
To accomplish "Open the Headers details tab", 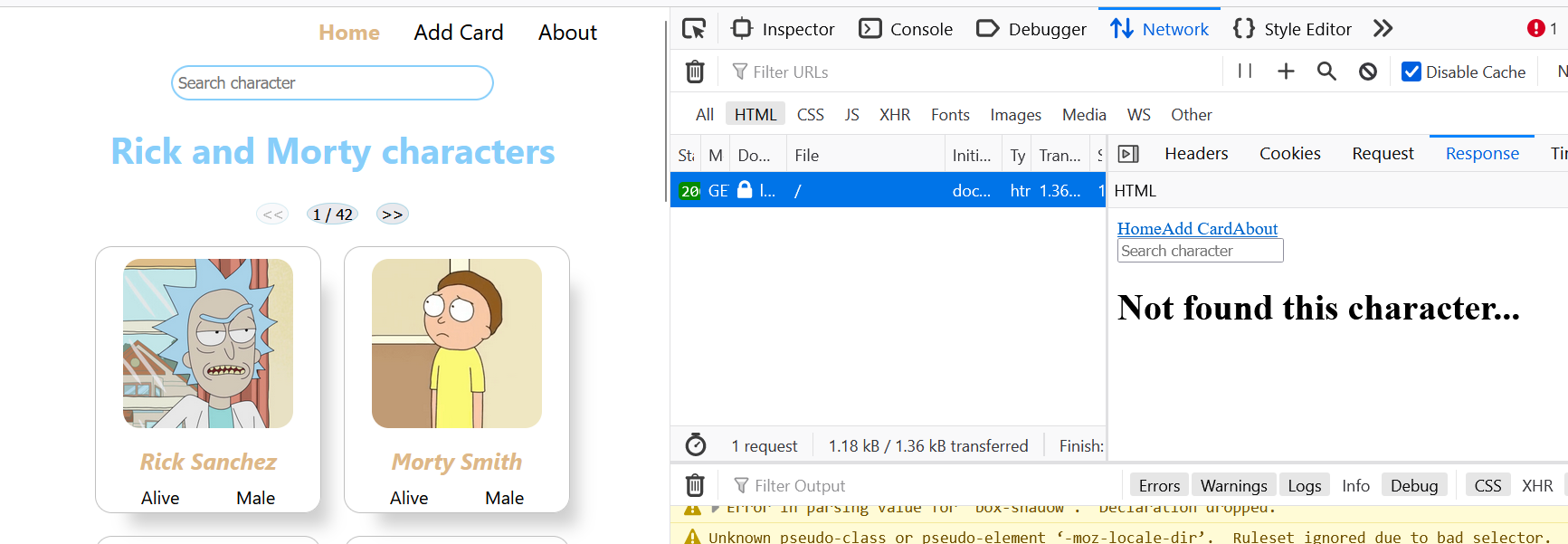I will pyautogui.click(x=1196, y=154).
